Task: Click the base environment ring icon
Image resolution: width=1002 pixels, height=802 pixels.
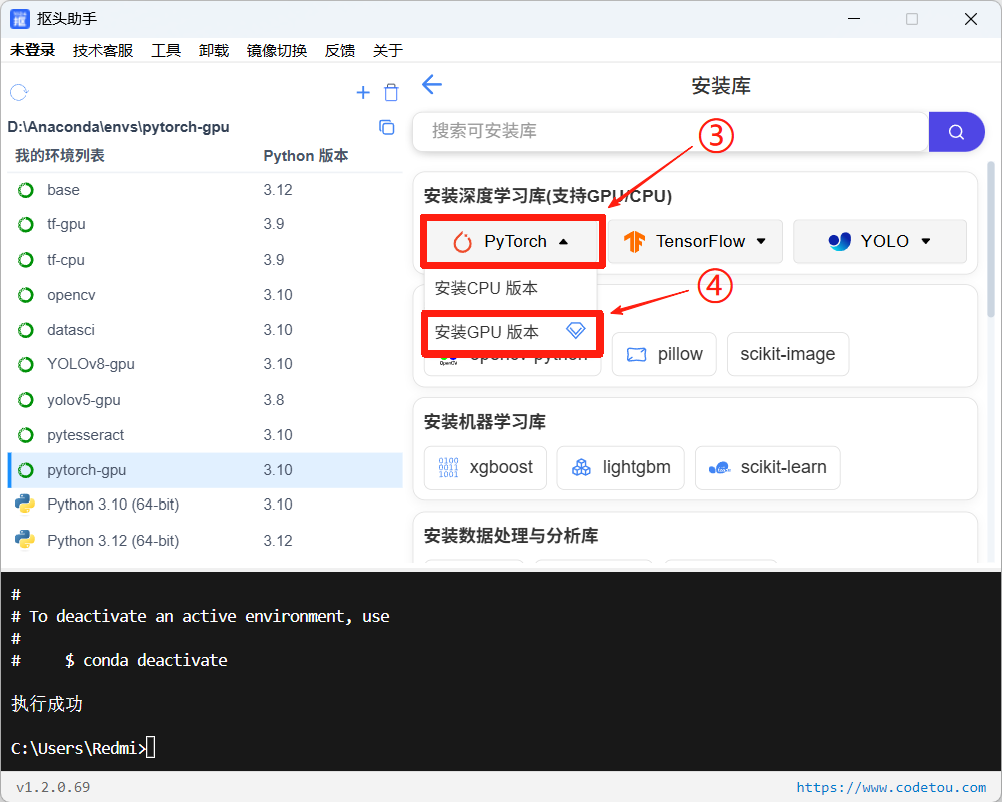Action: coord(26,190)
